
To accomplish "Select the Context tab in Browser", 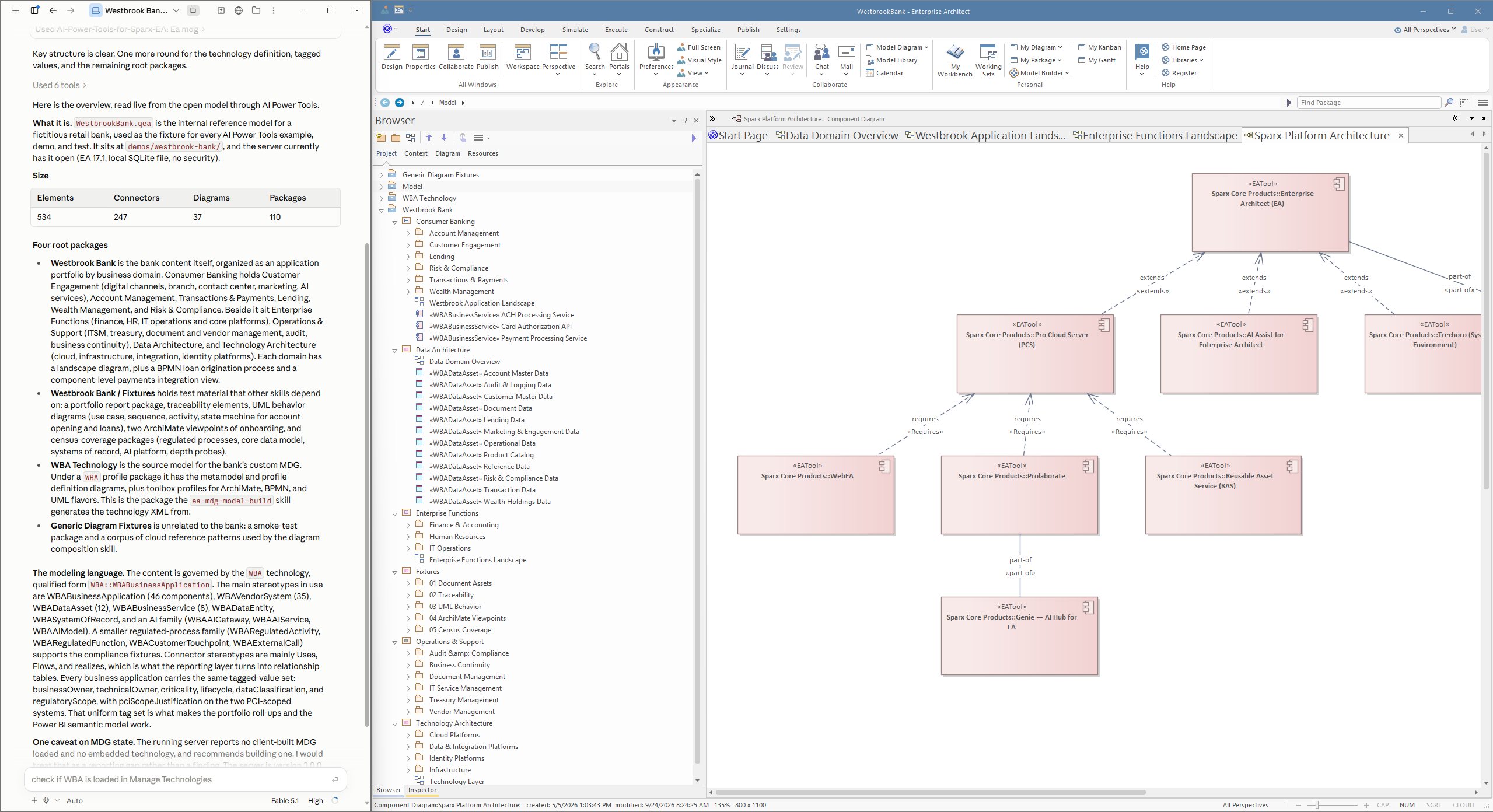I will click(415, 153).
